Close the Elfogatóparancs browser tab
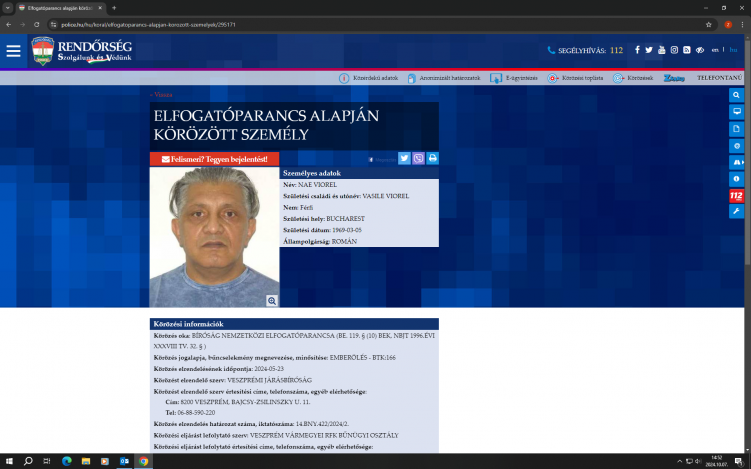This screenshot has height=469, width=751. point(100,8)
